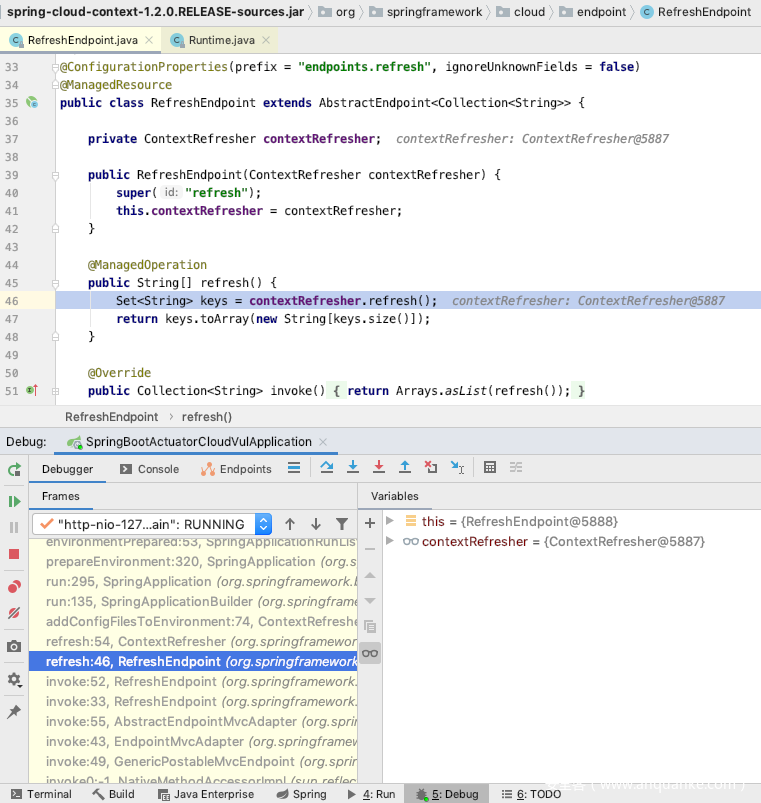This screenshot has width=761, height=803.
Task: Click override gutter icon on line 51
Action: click(32, 390)
